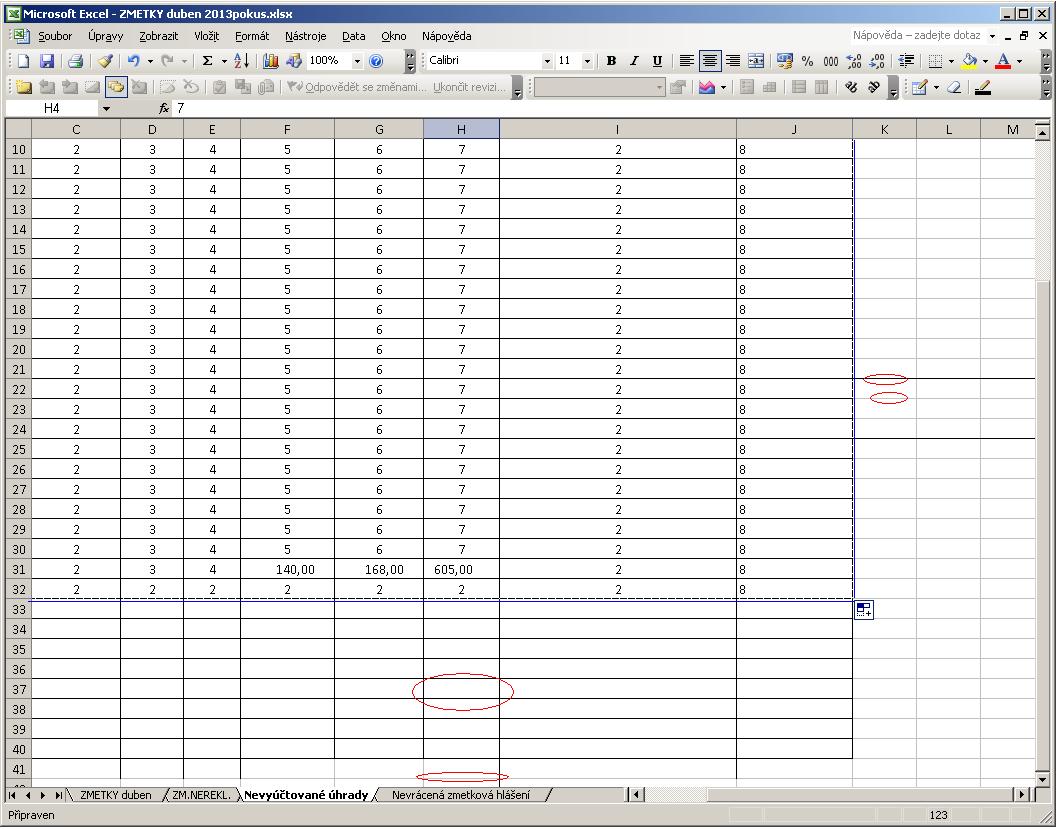The image size is (1056, 829).
Task: Expand the font color palette arrow
Action: 1019,61
